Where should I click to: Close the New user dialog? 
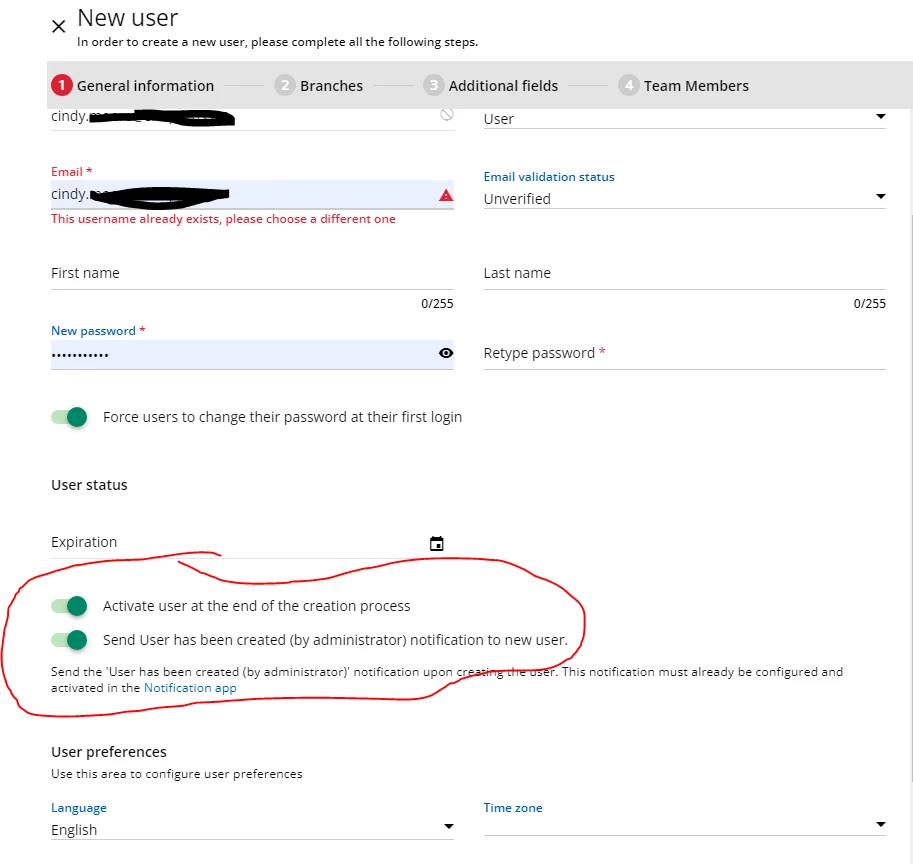(58, 27)
